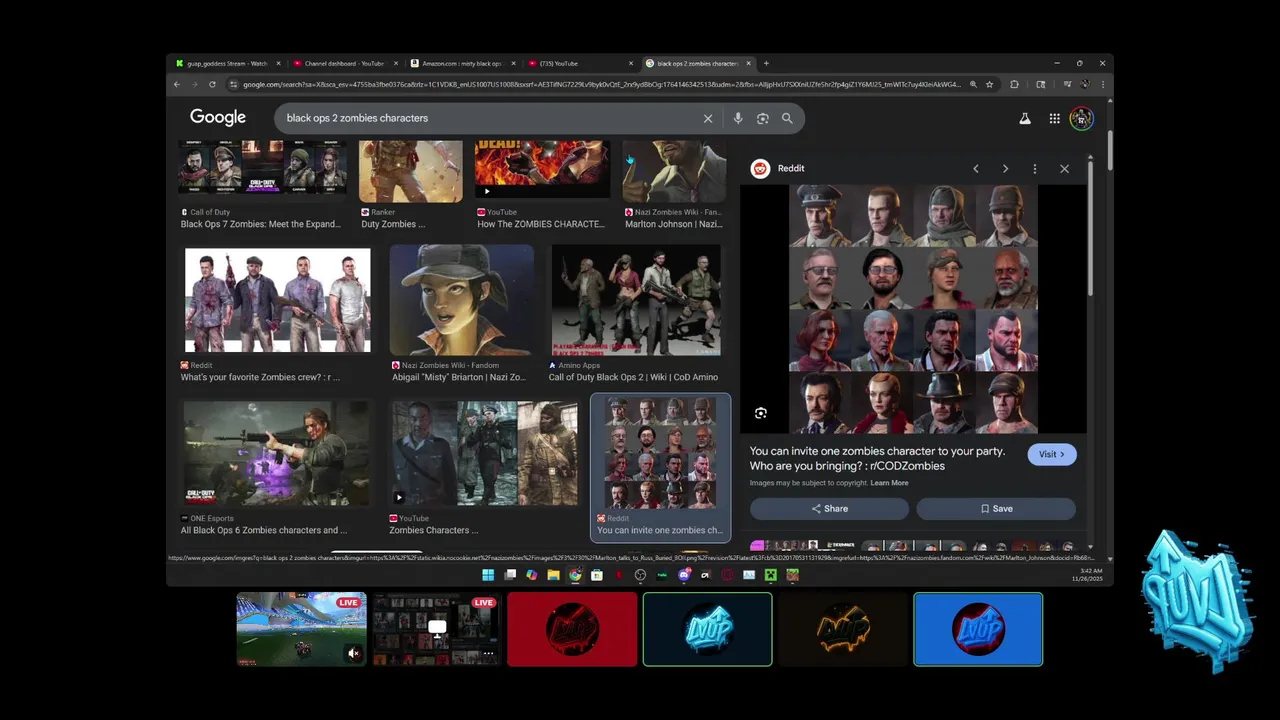
Task: Select the orange LVUP scene thumbnail
Action: [843, 629]
